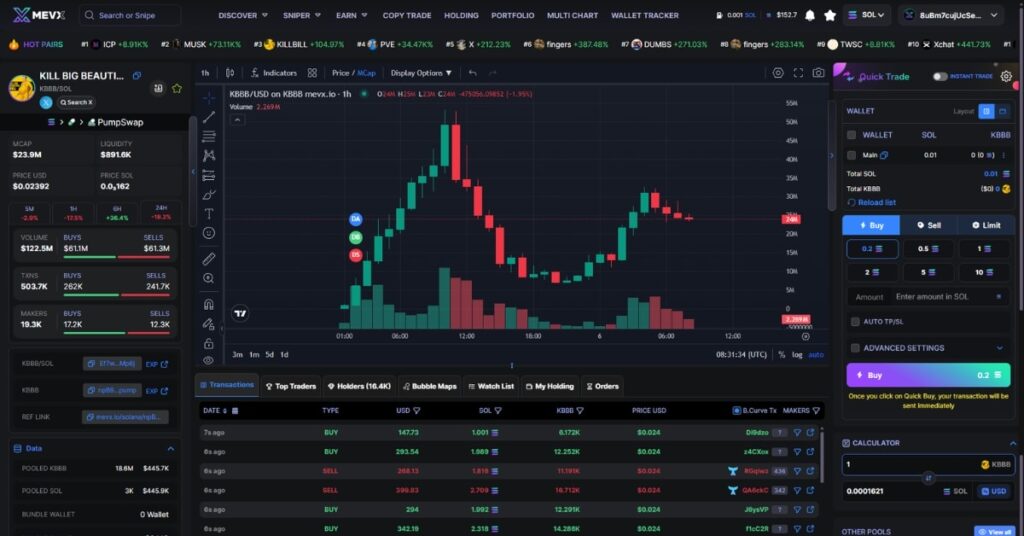Select the crosshair cursor tool

click(209, 98)
